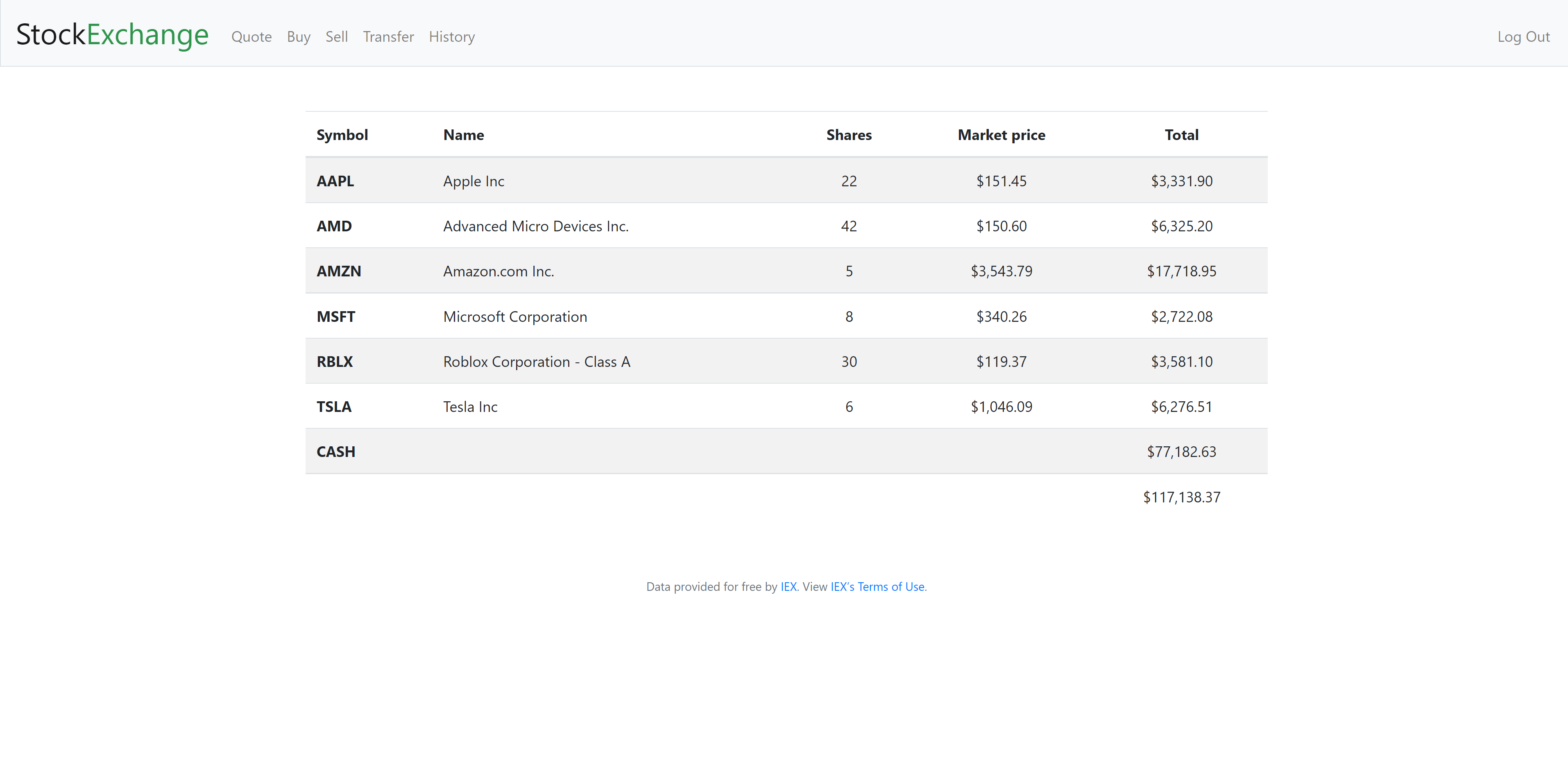The height and width of the screenshot is (771, 1568).
Task: Log Out of the account
Action: [1523, 37]
